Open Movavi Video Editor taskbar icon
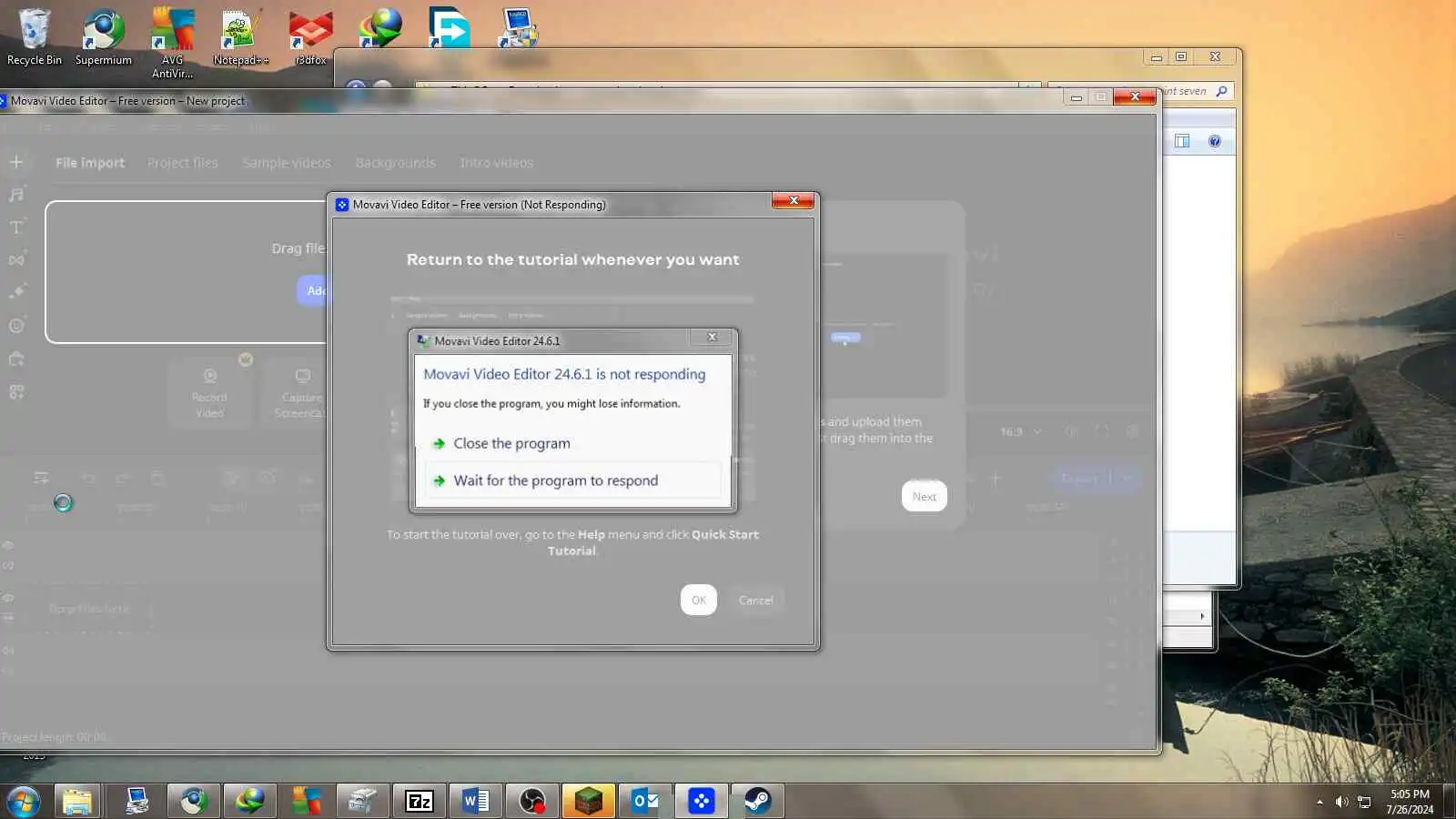Image resolution: width=1456 pixels, height=819 pixels. pos(701,802)
